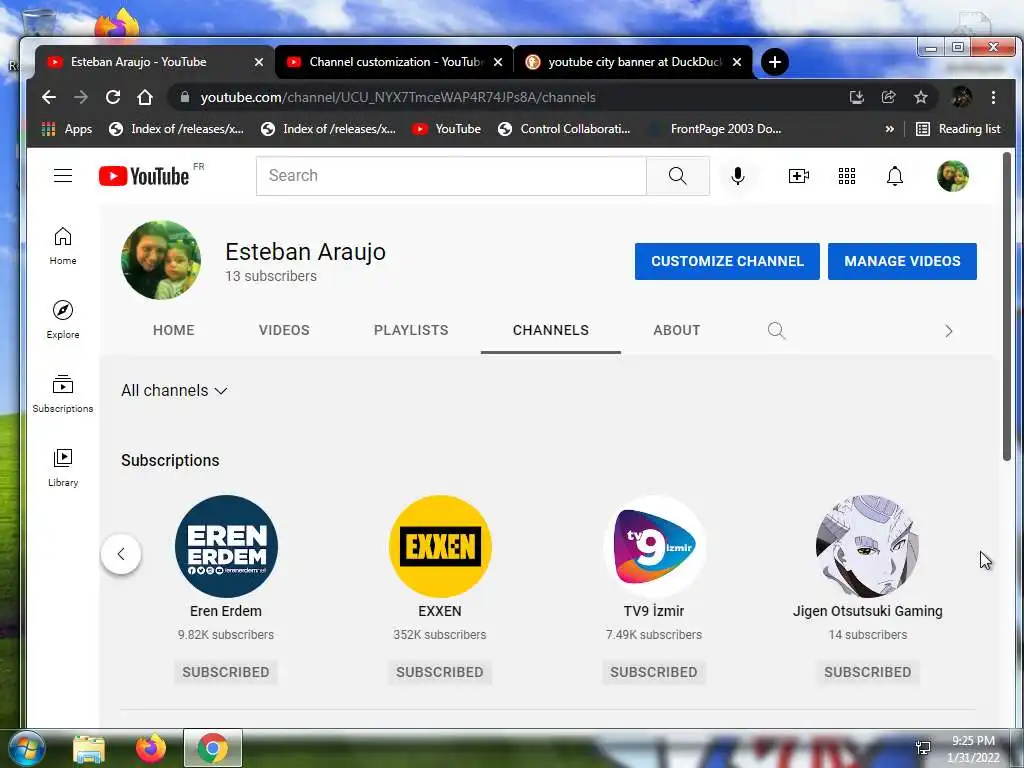The image size is (1024, 768).
Task: Open the FrontPage 2003 Do... bookmark
Action: point(714,129)
